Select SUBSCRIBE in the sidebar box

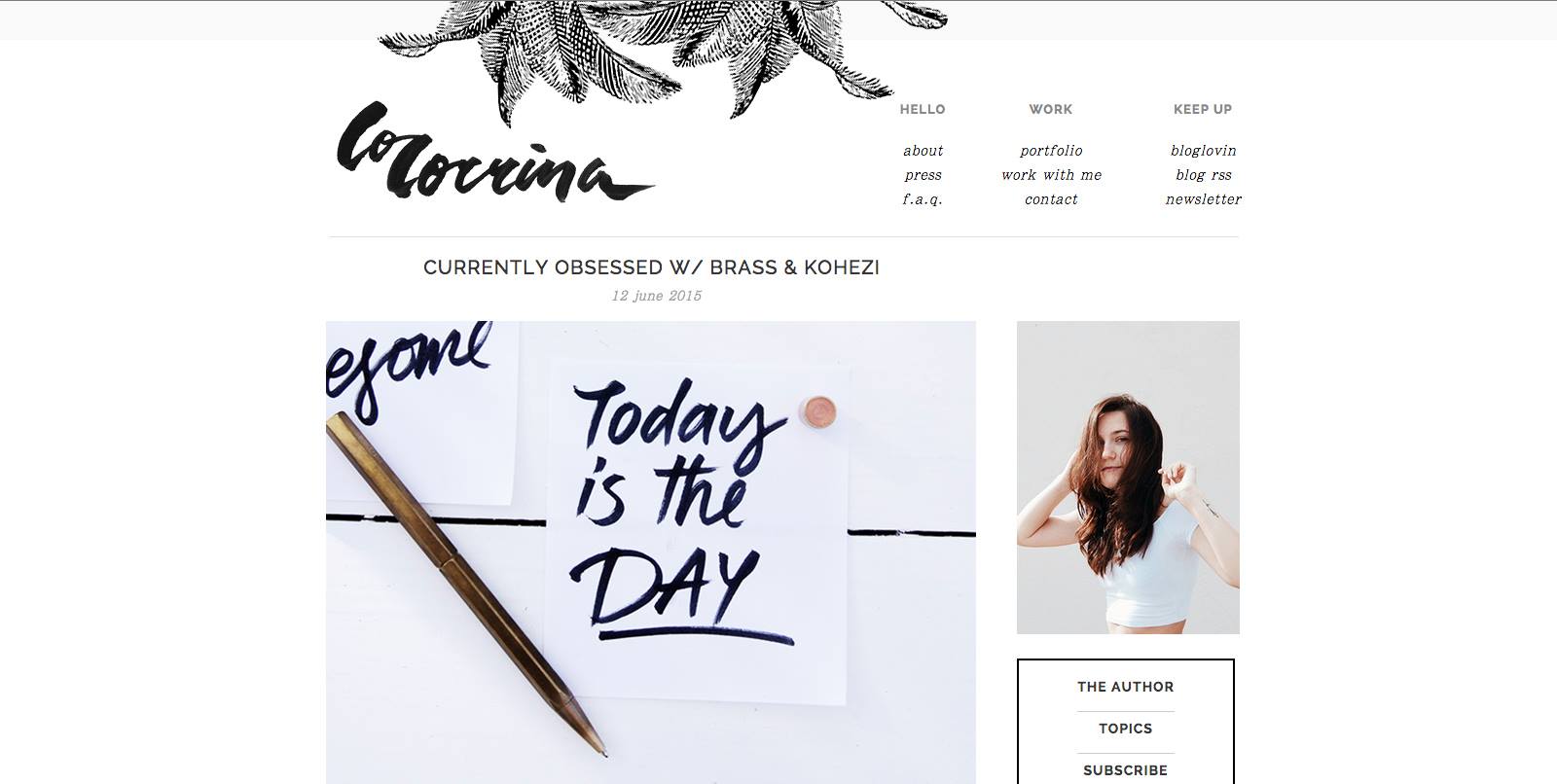(1126, 770)
